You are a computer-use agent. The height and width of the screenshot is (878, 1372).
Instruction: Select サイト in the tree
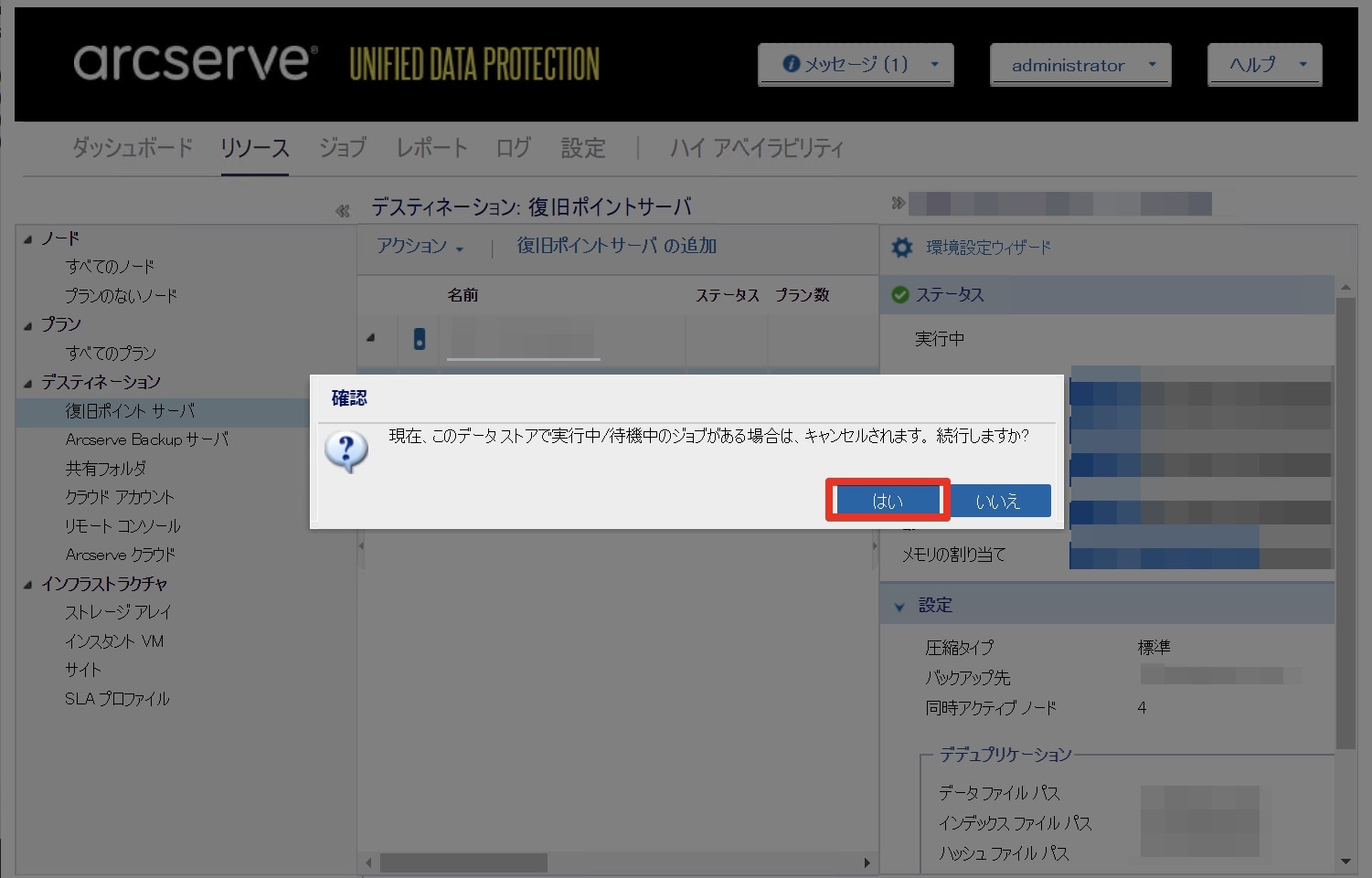83,670
